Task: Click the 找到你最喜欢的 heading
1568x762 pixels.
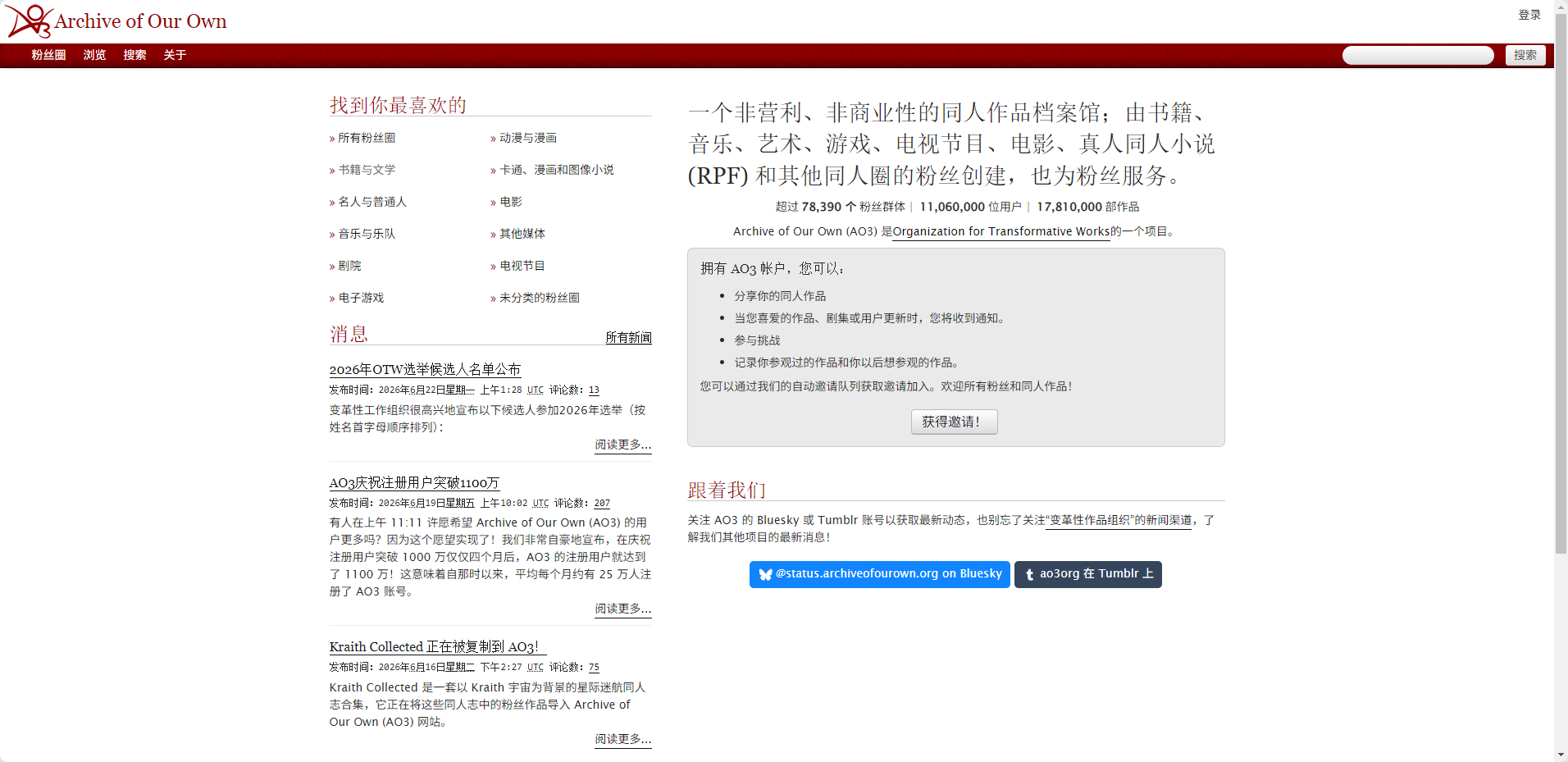Action: (x=399, y=105)
